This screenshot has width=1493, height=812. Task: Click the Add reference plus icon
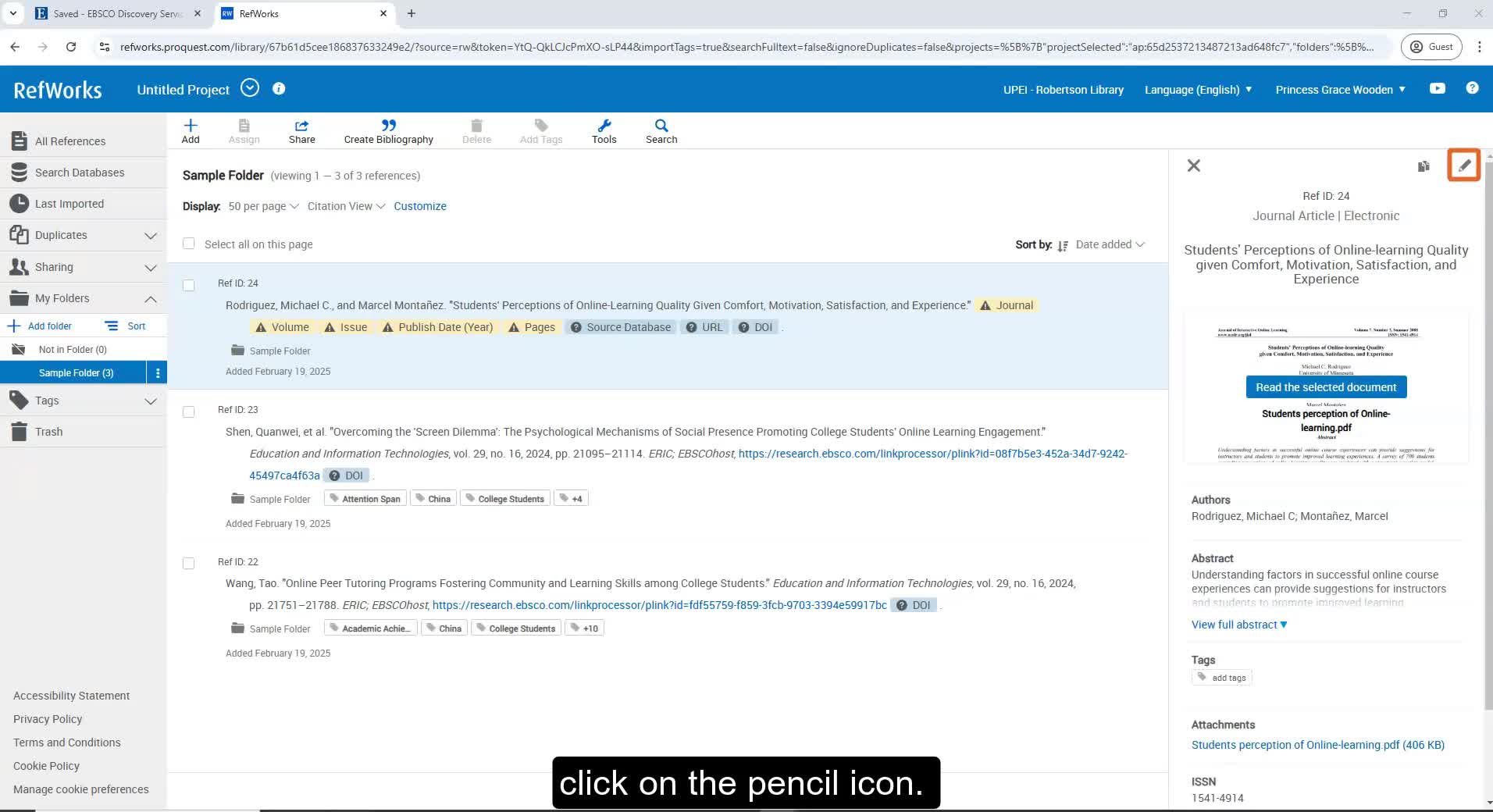[x=191, y=126]
